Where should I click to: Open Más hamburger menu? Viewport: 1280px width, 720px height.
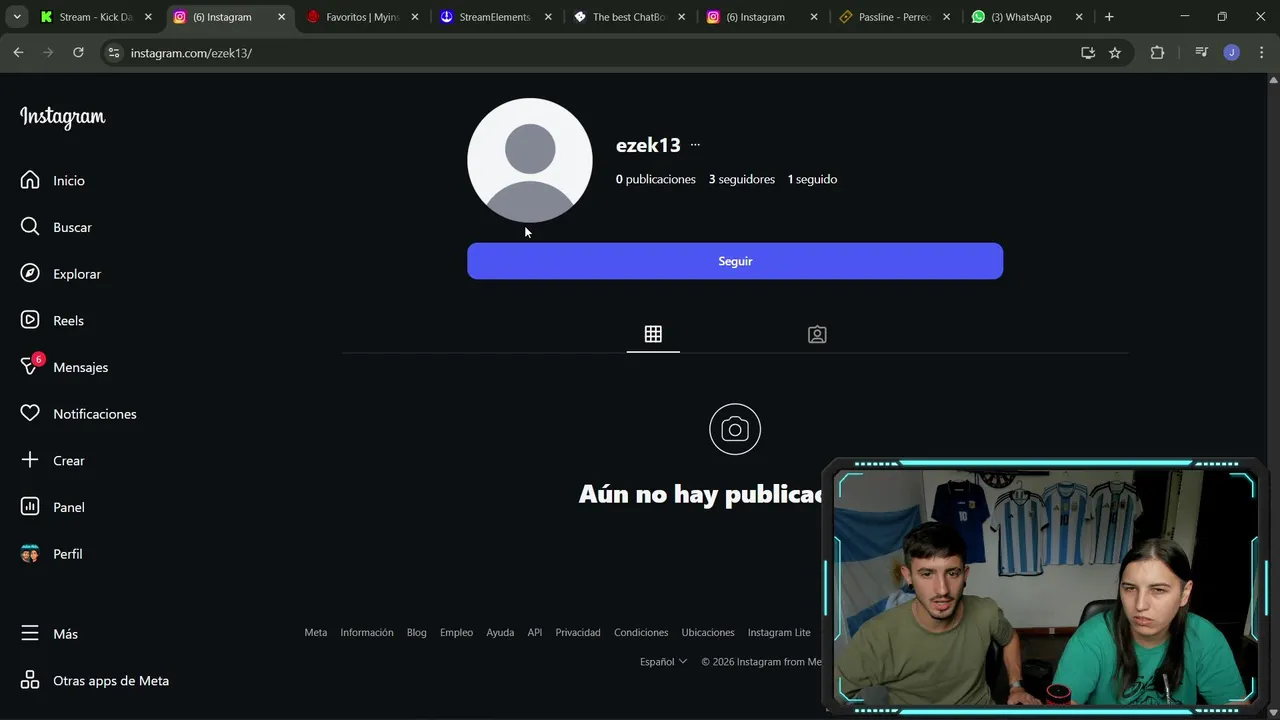coord(30,634)
